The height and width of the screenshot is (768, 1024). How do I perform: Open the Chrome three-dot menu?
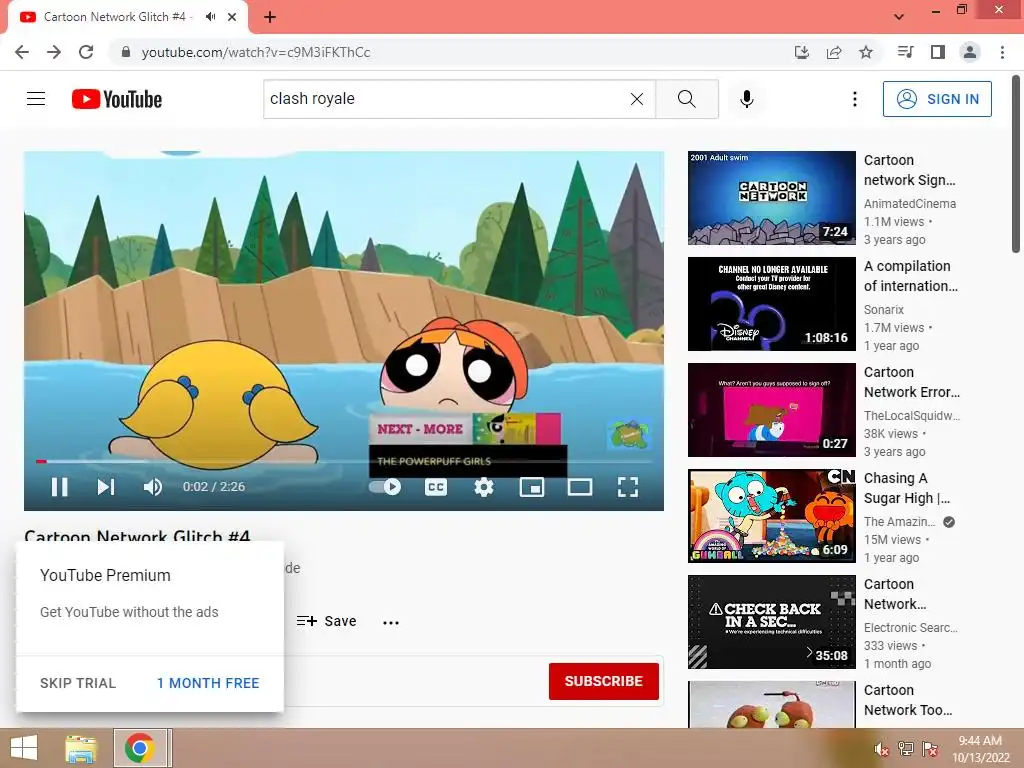1002,52
